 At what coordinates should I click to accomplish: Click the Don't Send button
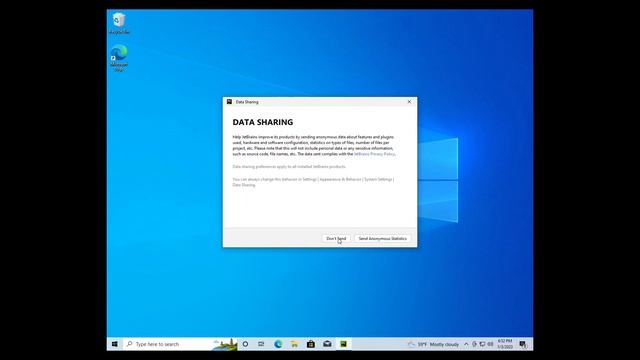(336, 238)
